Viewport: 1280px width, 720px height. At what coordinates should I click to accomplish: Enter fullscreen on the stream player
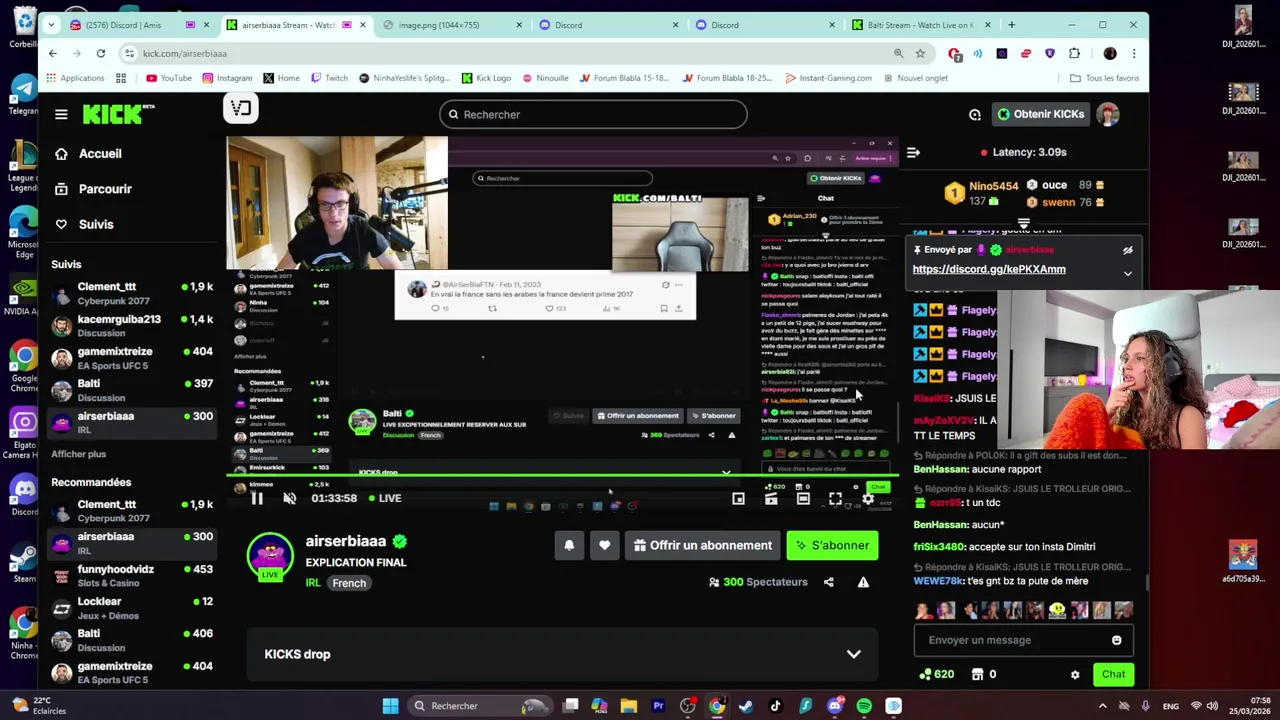(835, 498)
